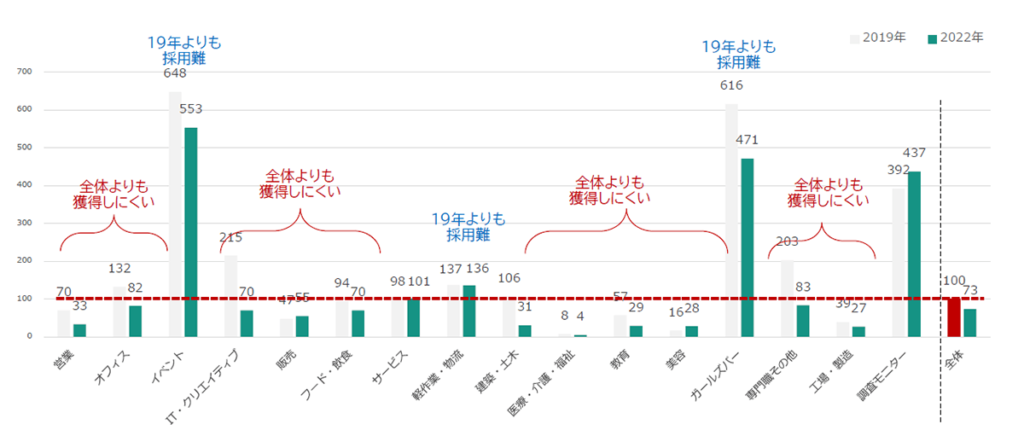Select the green イベント bar labeled 553
This screenshot has width=1024, height=436.
point(190,231)
